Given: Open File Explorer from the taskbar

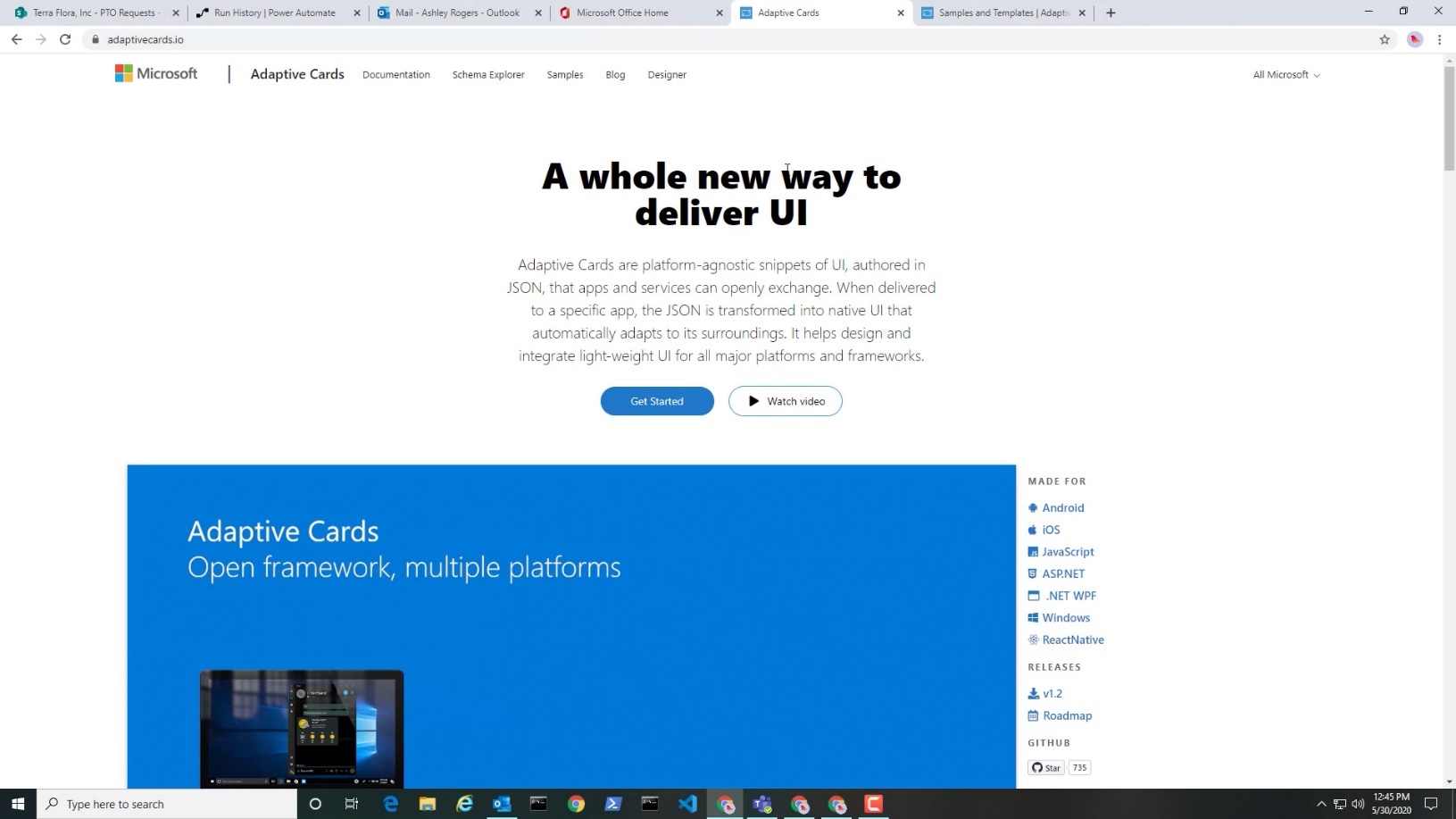Looking at the screenshot, I should pos(428,804).
